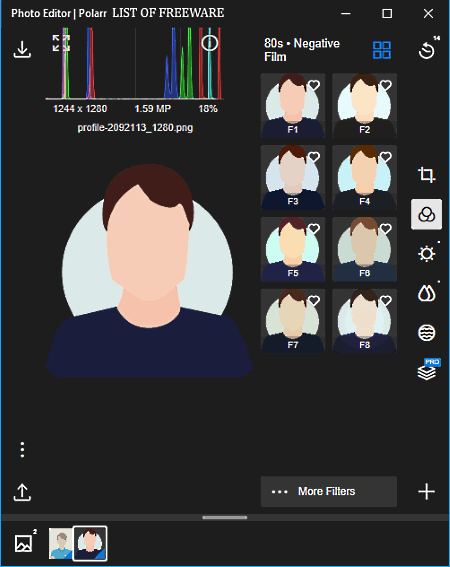Click the 18% zoom value
This screenshot has width=450, height=567.
point(208,109)
